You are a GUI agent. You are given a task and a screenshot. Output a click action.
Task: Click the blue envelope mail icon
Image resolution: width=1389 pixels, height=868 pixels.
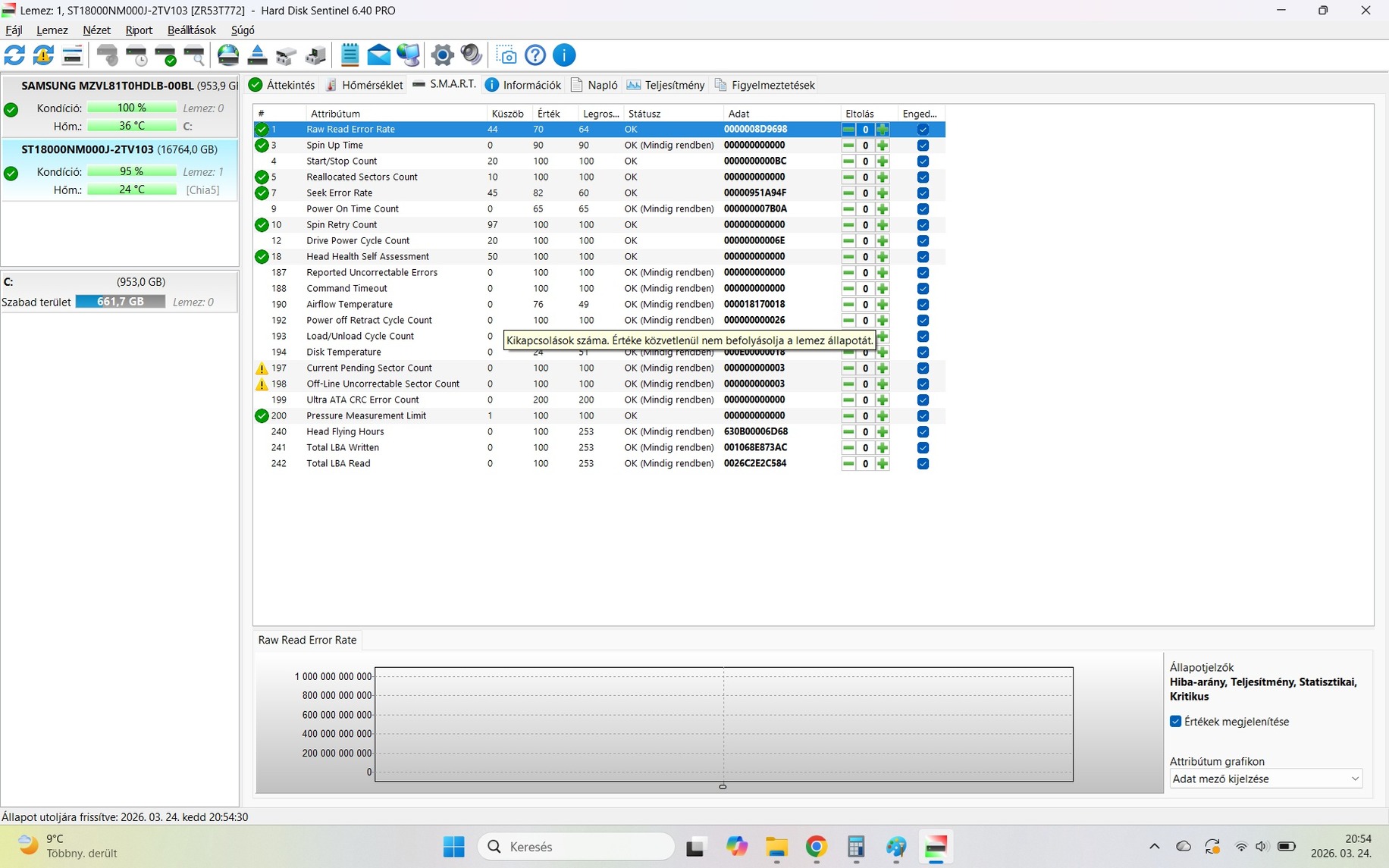[378, 55]
